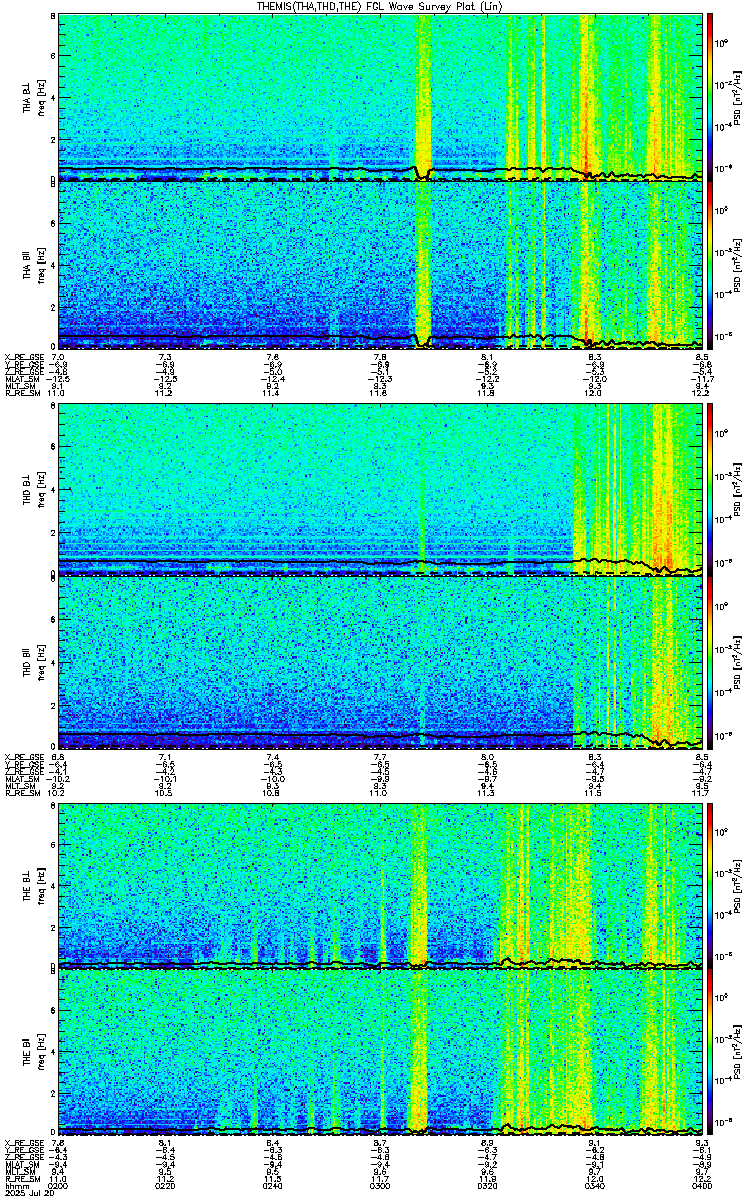Click the color bar beside THD B-parallel panel
Screen dimensions: 750x1200
coord(710,661)
